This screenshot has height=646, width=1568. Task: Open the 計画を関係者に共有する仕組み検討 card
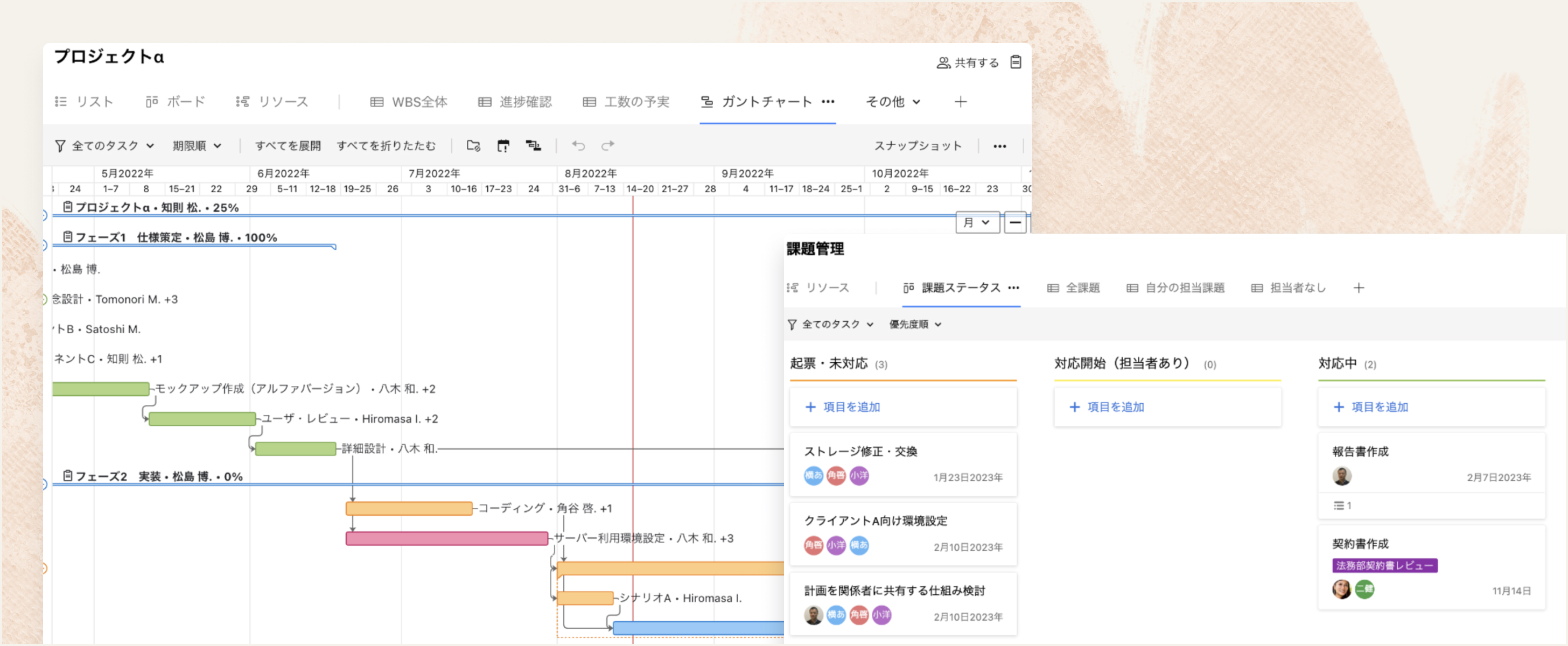coord(904,603)
